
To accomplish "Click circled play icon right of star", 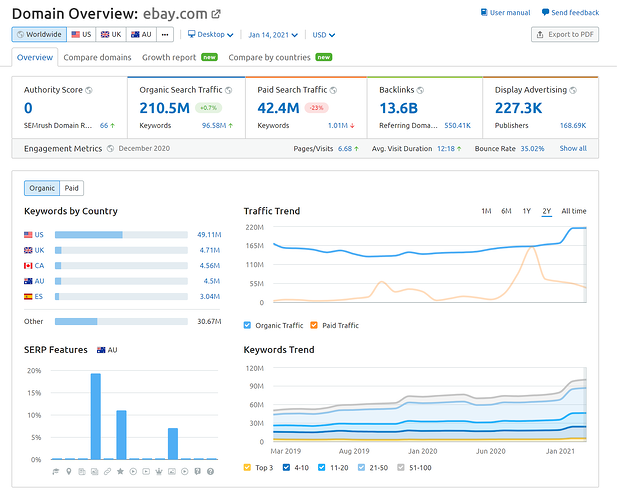I will (x=133, y=472).
